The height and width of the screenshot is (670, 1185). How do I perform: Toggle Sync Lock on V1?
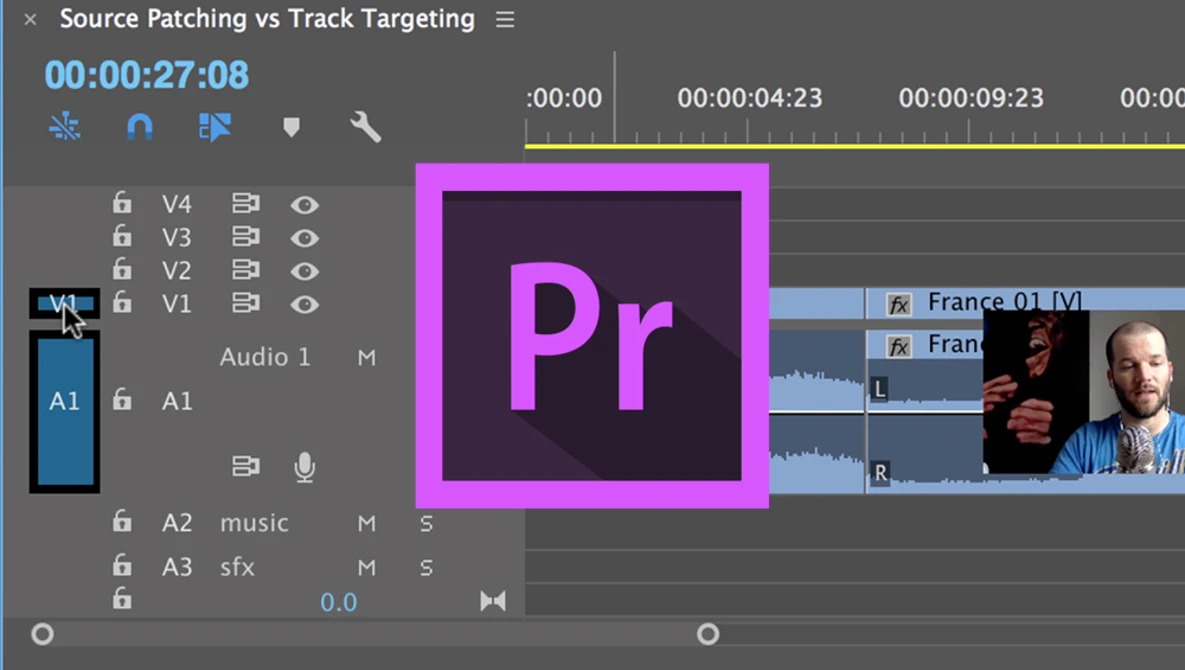pyautogui.click(x=246, y=303)
